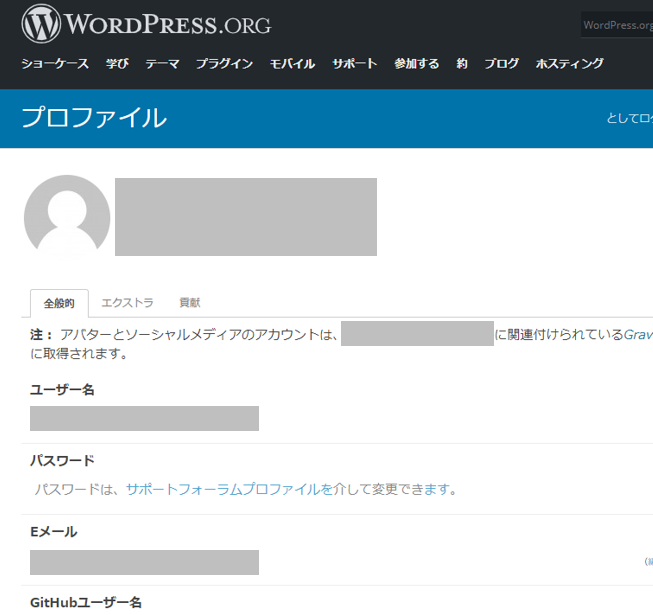
Task: Open the ショーケース menu item
Action: (x=55, y=64)
